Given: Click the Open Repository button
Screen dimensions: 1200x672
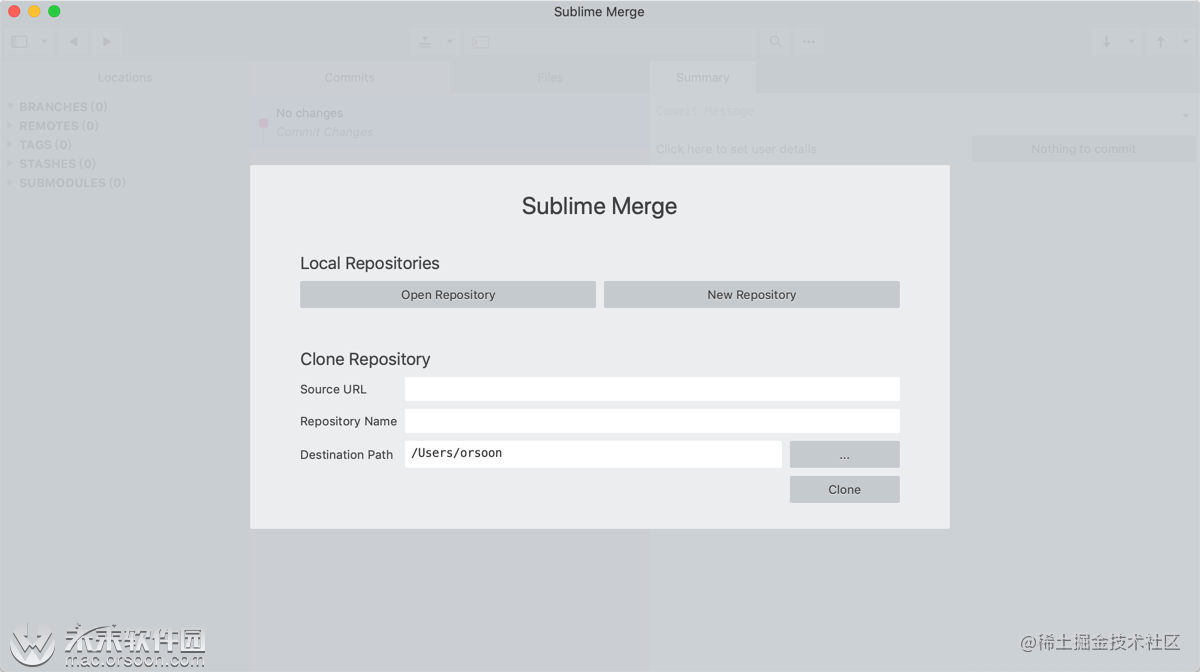Looking at the screenshot, I should pyautogui.click(x=448, y=295).
